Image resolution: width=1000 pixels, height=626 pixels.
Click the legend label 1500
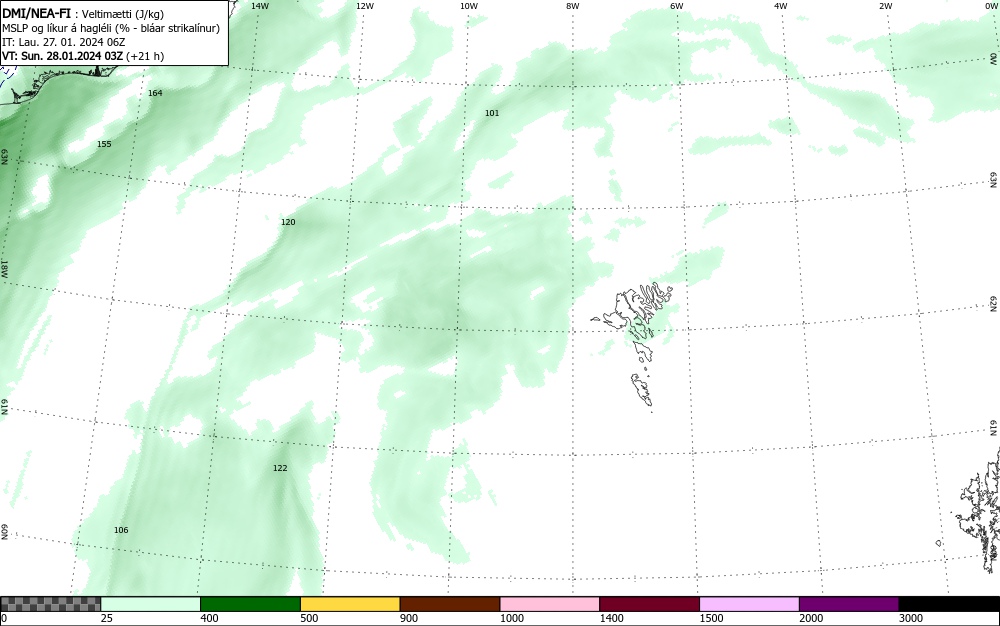click(x=712, y=618)
